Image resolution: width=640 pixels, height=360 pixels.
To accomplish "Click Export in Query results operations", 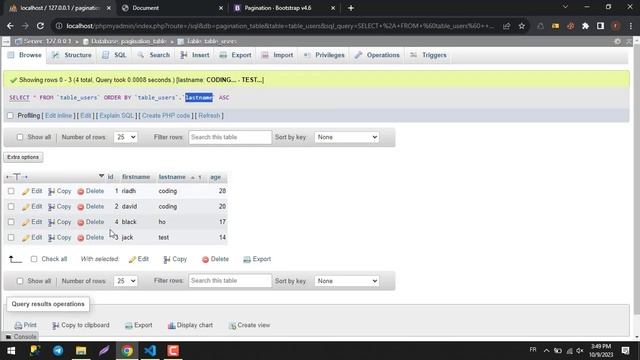I will point(139,325).
